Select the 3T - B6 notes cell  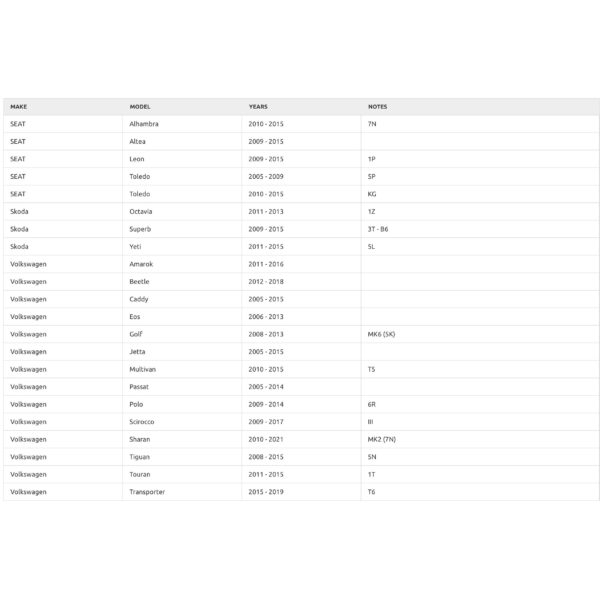coord(378,229)
